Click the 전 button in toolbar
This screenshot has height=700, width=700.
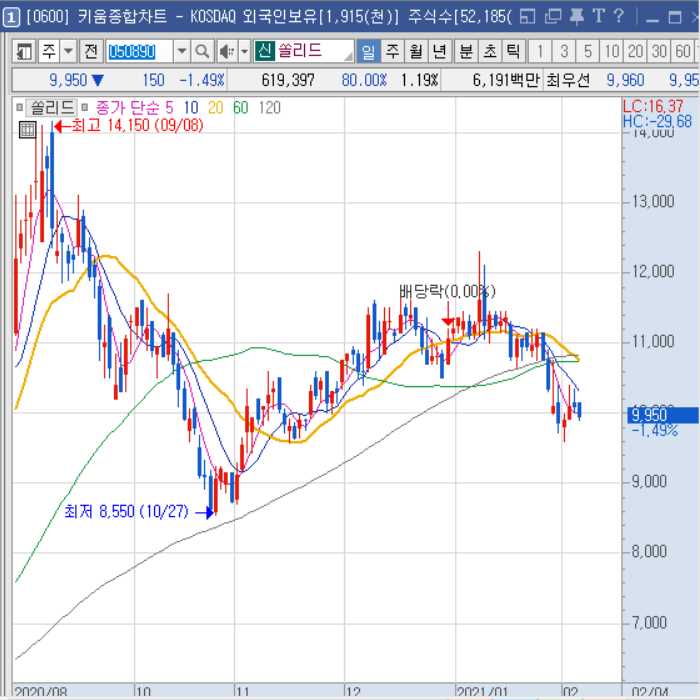(91, 52)
